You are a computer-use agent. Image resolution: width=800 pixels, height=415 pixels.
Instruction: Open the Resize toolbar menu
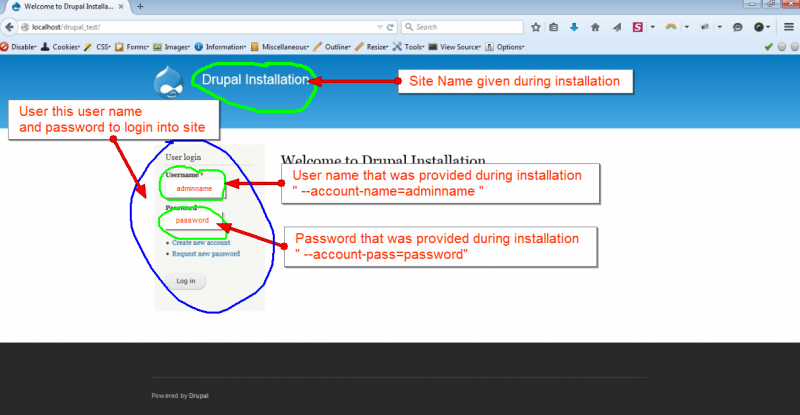371,47
